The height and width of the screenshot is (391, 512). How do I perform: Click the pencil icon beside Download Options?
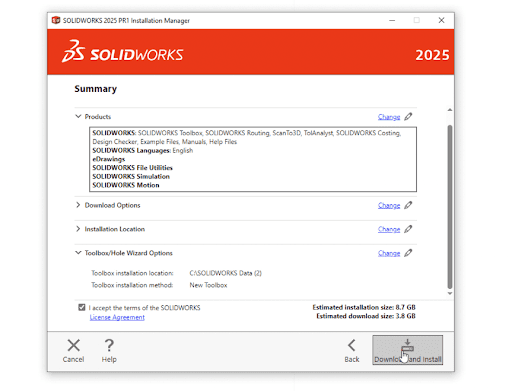408,205
